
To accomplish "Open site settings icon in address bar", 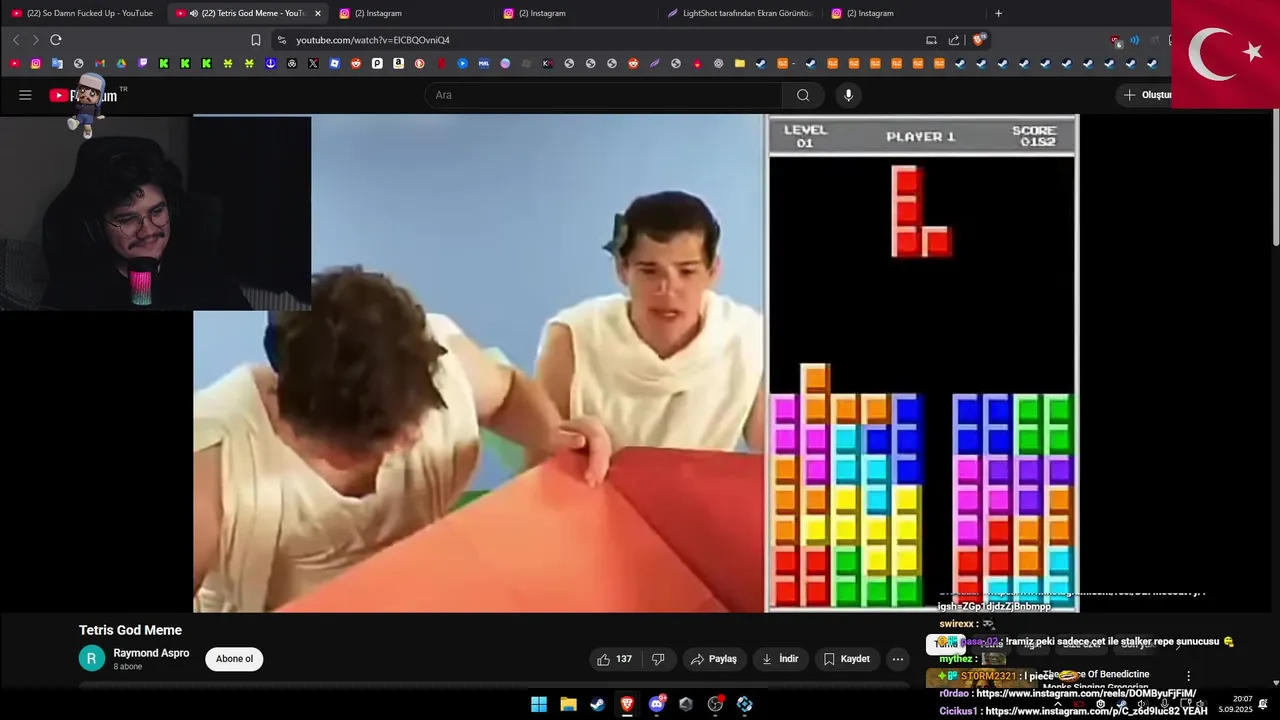I will (282, 40).
